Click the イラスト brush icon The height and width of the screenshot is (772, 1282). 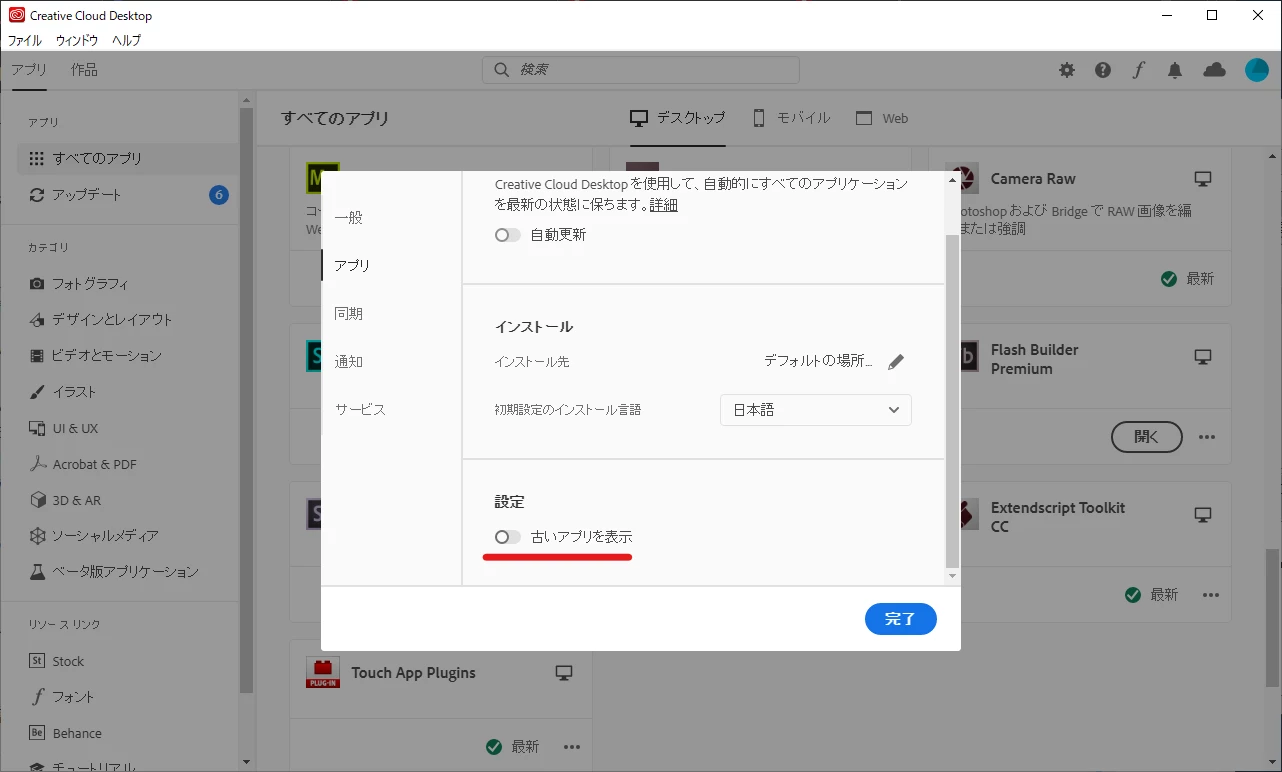[x=37, y=392]
